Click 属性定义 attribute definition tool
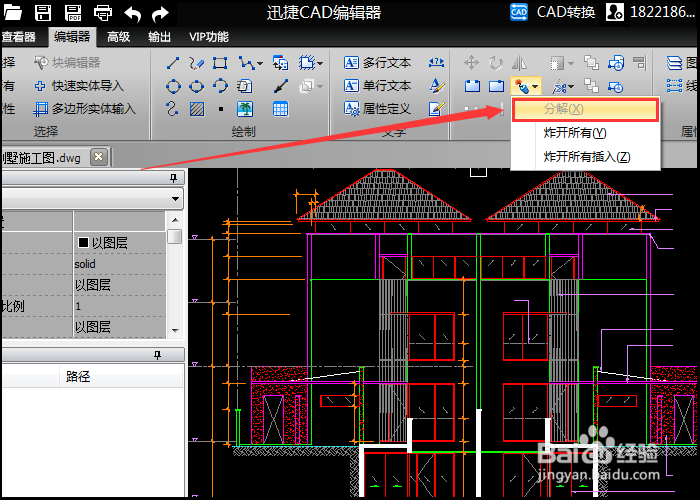This screenshot has width=700, height=500. click(x=377, y=108)
